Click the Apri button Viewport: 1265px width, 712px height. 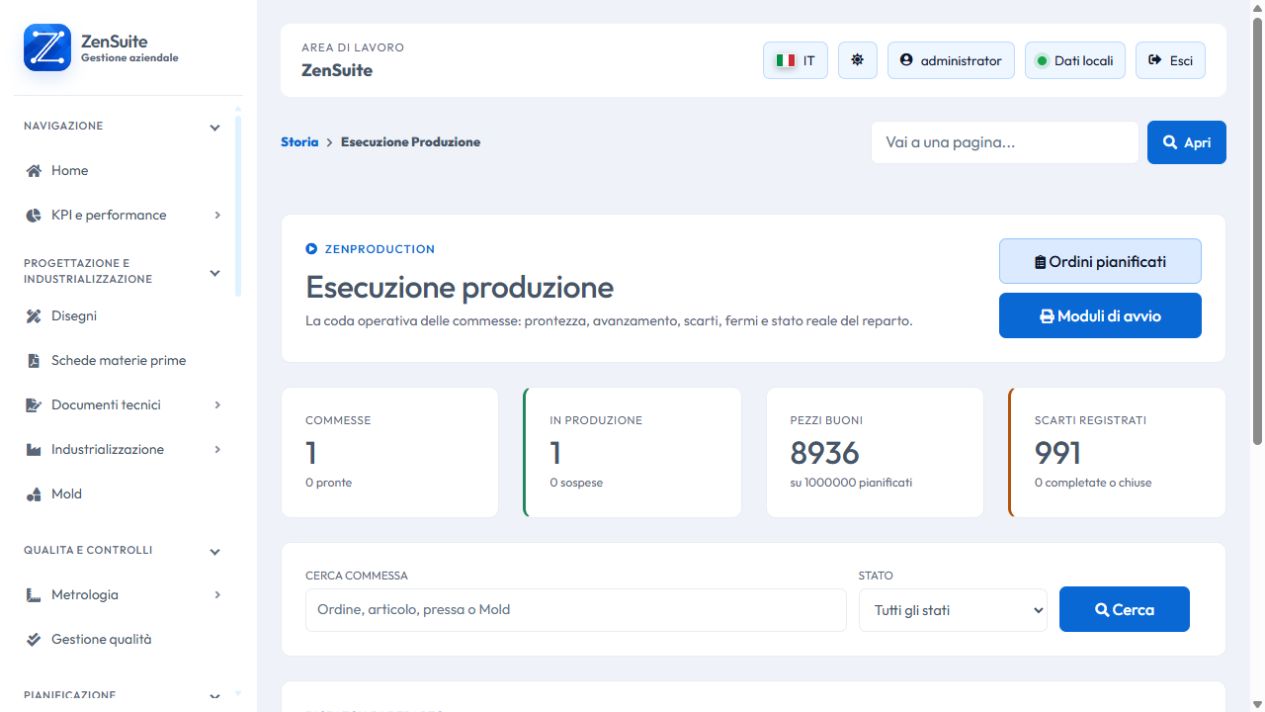point(1186,142)
